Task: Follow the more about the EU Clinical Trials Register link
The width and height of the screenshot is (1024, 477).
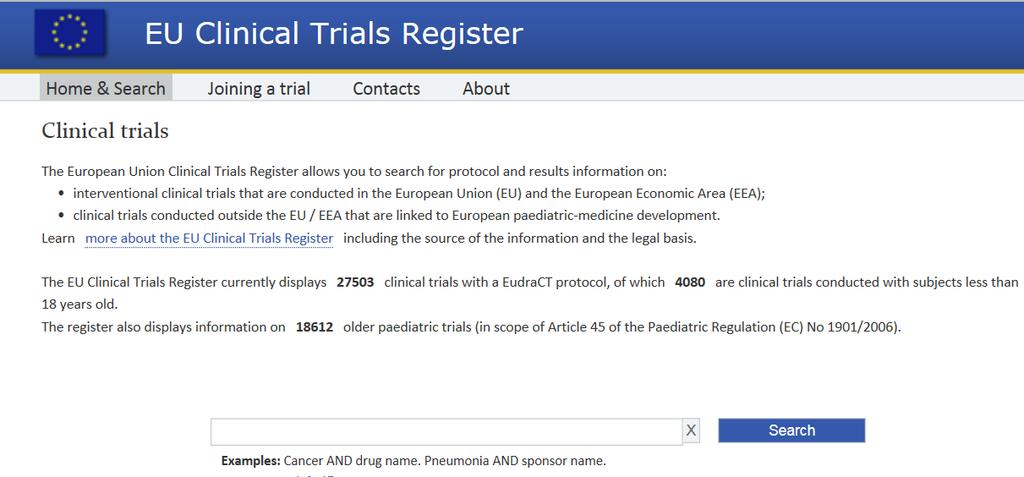Action: (x=209, y=238)
